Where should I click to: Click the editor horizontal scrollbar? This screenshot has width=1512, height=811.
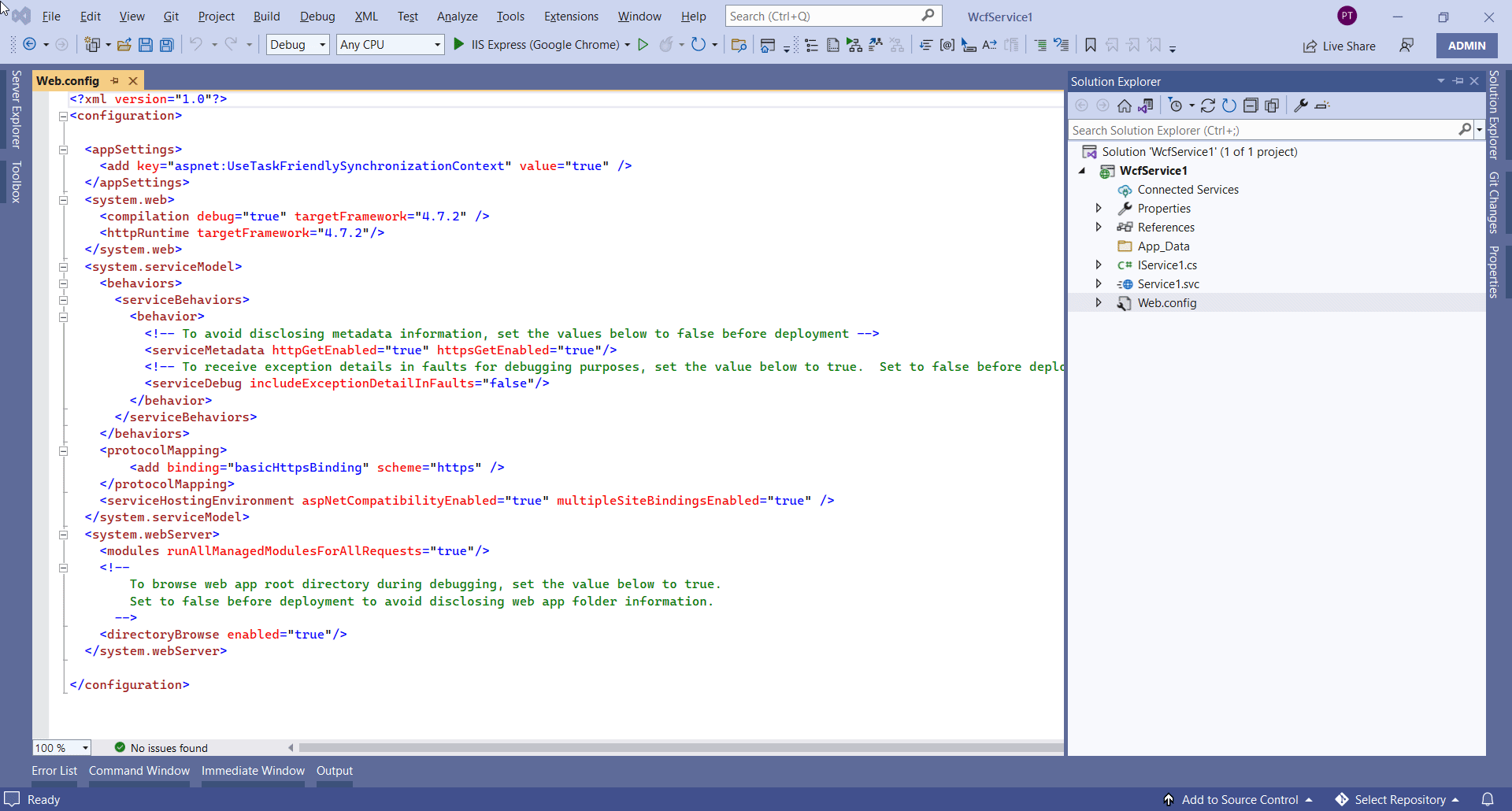click(681, 747)
